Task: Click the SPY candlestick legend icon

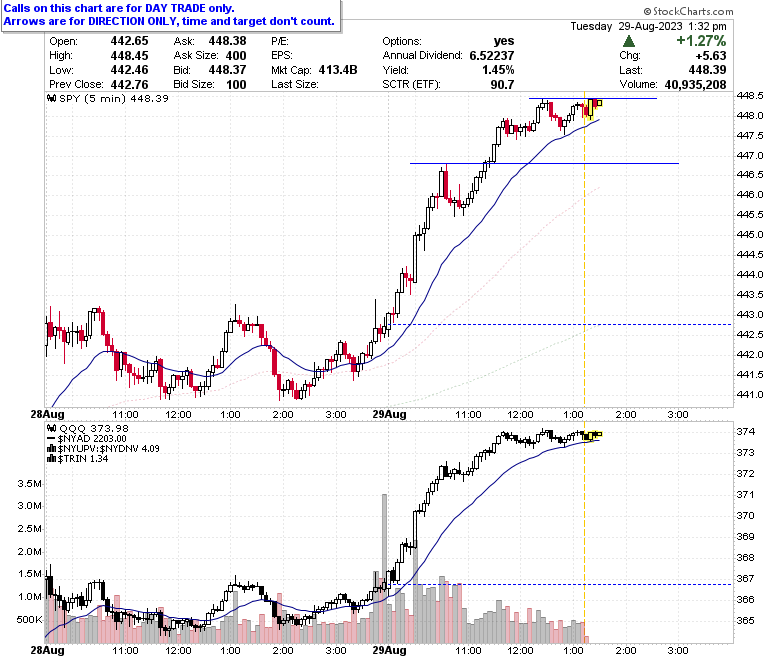Action: [x=51, y=98]
